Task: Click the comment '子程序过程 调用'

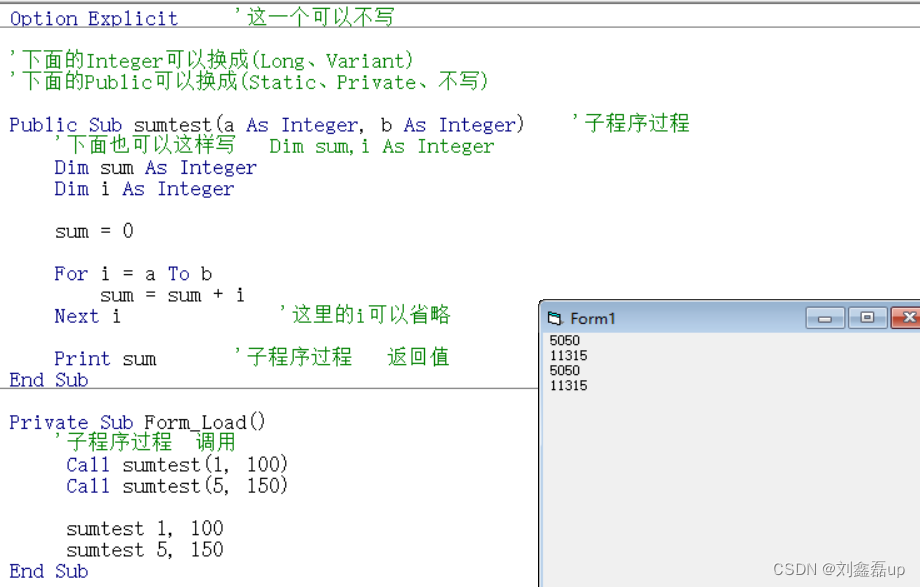Action: (x=145, y=442)
